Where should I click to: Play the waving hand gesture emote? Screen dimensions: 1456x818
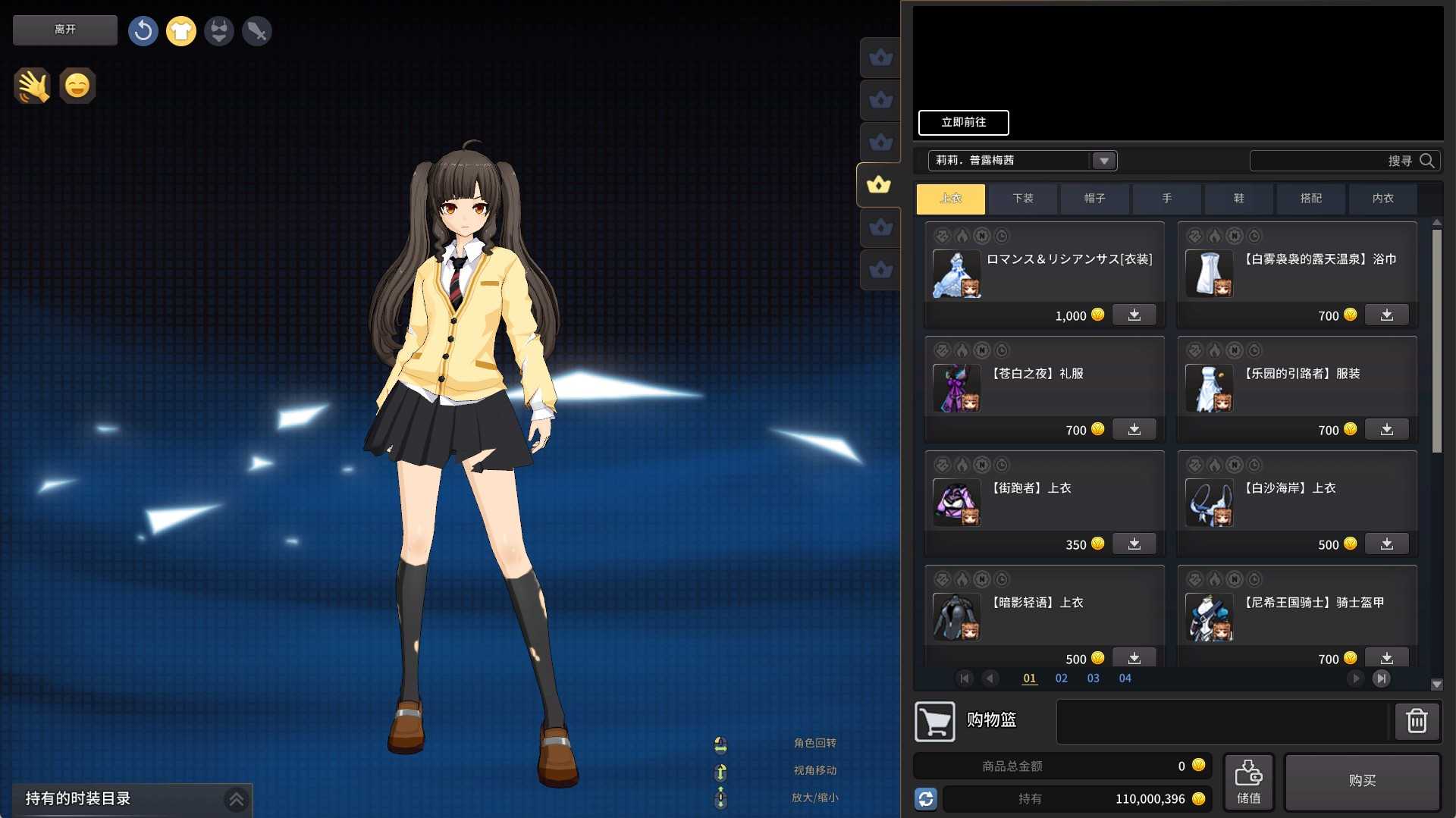[33, 86]
